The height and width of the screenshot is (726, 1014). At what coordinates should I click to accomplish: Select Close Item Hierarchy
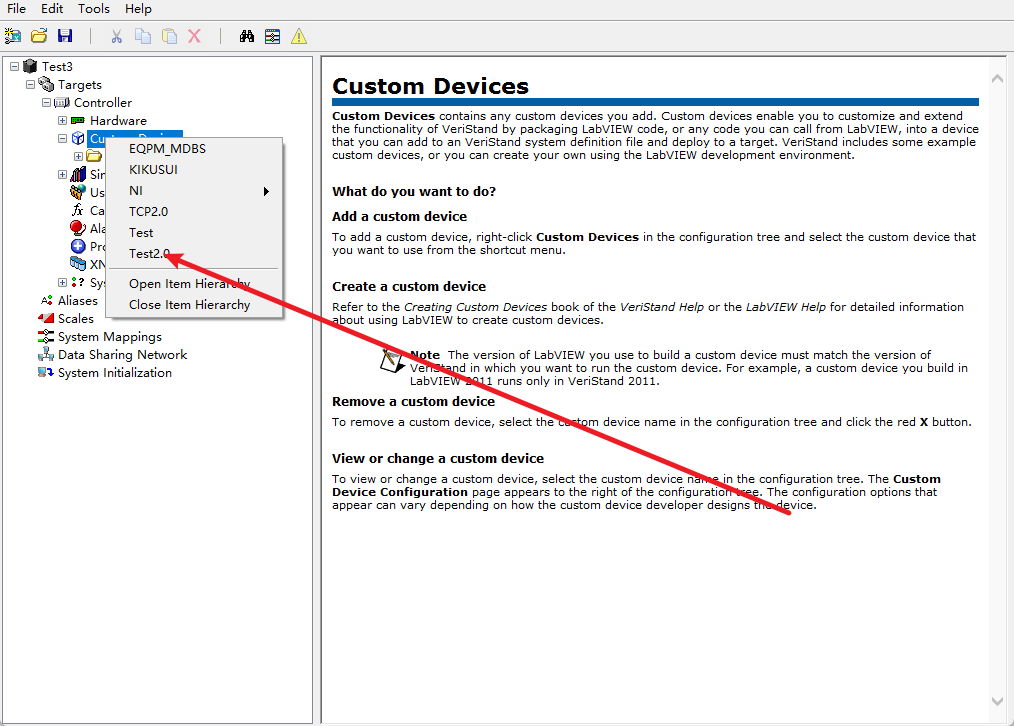[x=194, y=304]
